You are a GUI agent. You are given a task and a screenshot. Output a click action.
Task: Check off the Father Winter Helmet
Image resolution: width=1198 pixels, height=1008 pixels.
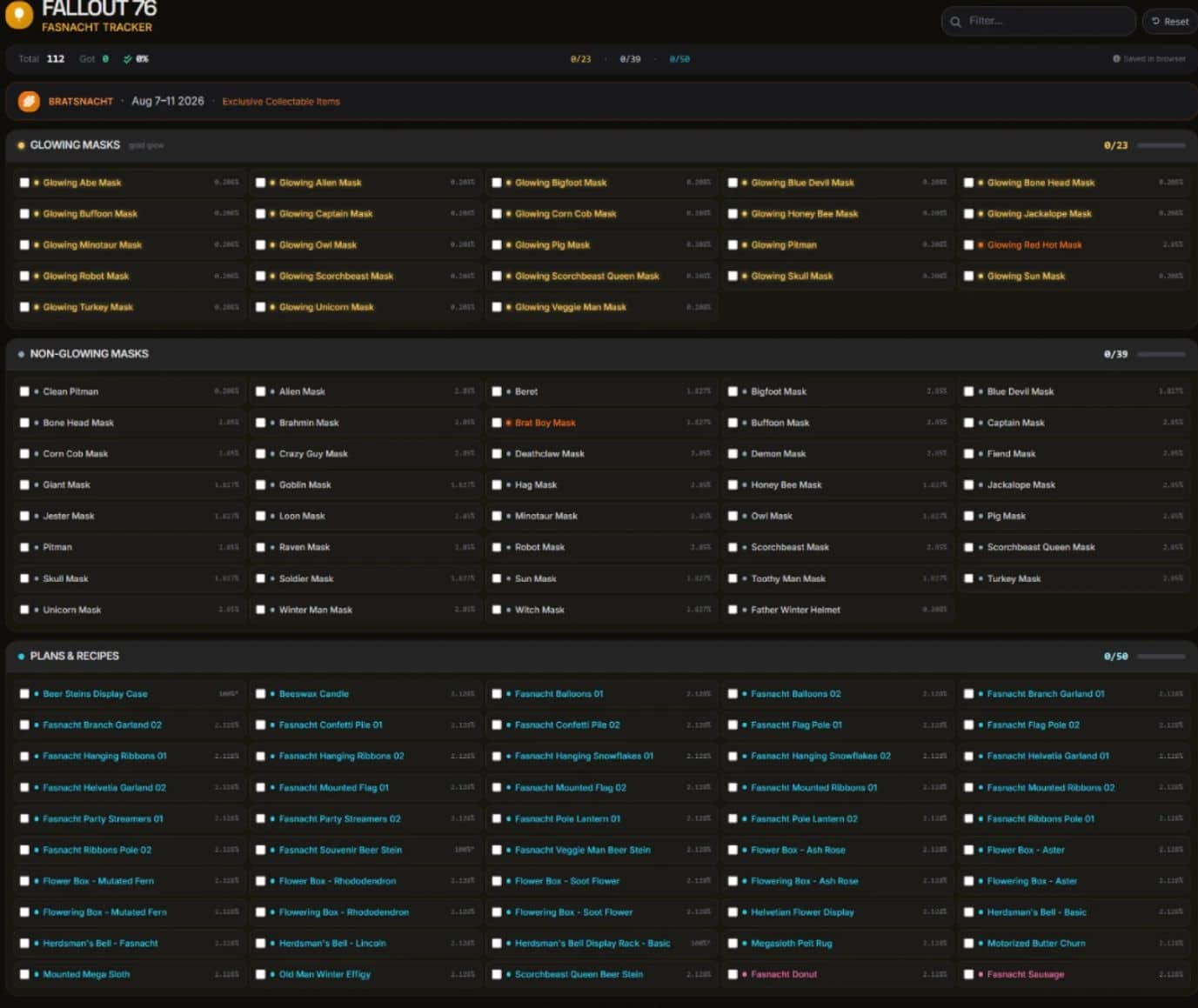coord(733,610)
